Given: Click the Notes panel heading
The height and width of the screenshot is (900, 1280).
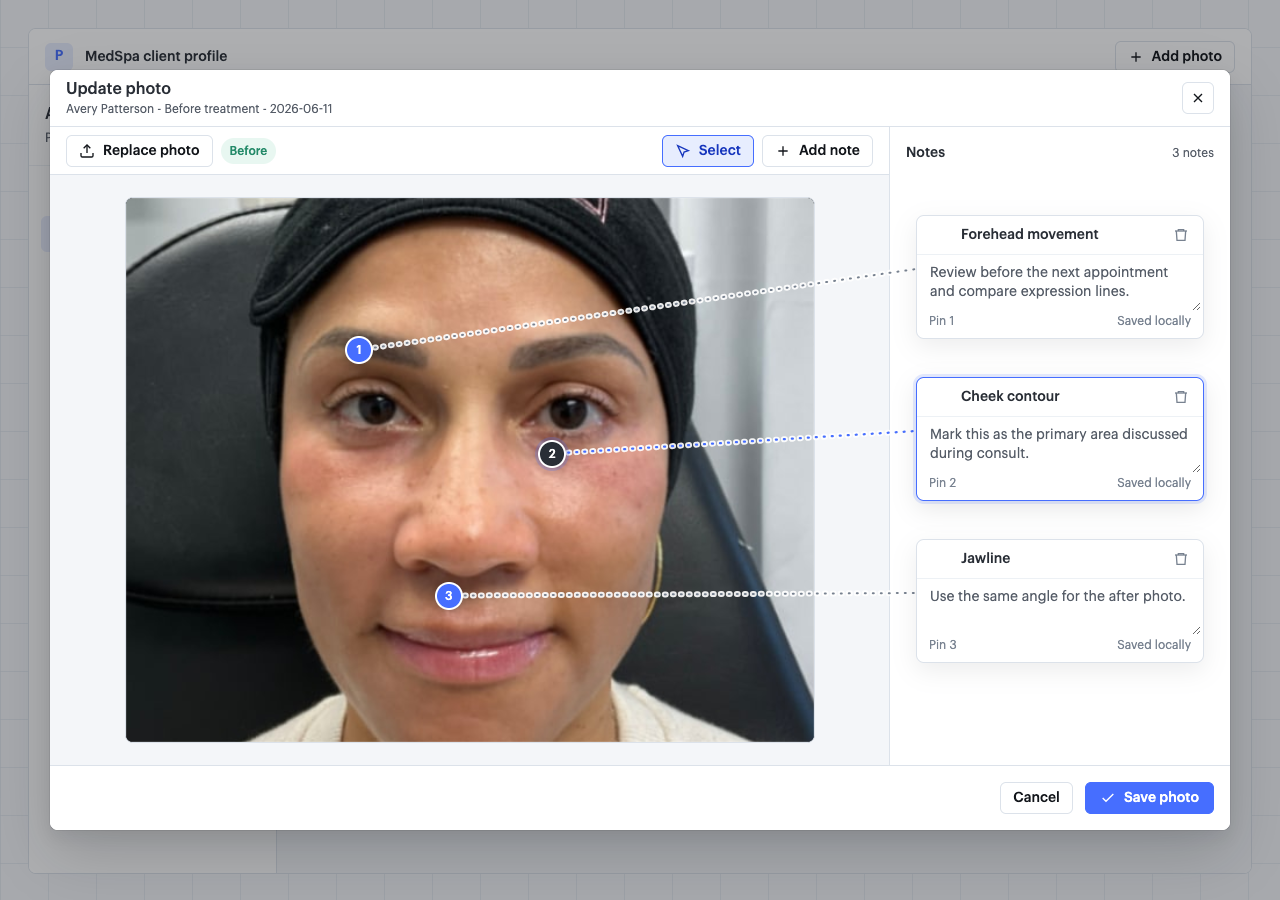Looking at the screenshot, I should tap(926, 153).
